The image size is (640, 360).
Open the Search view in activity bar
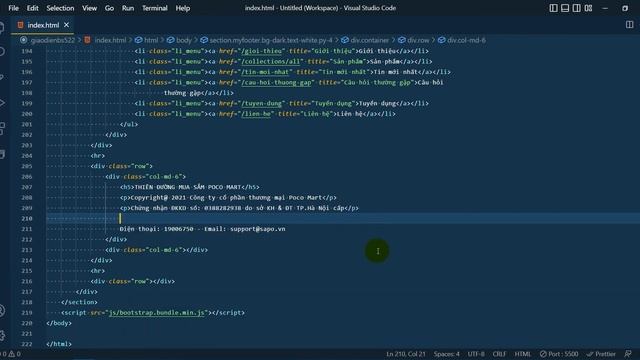(2, 51)
